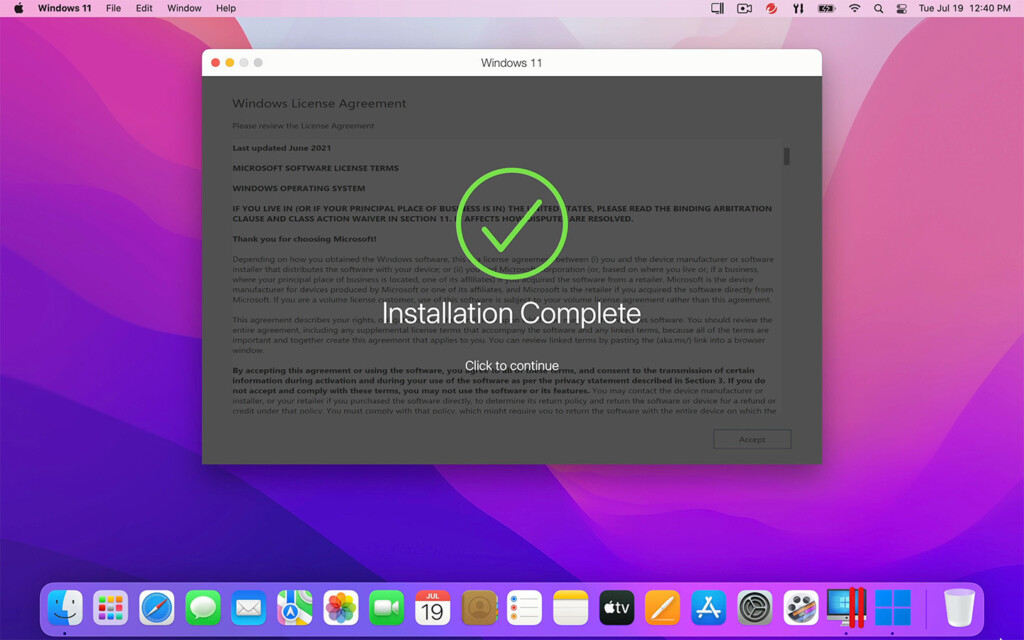
Task: Open Control Center in the menu bar
Action: [x=902, y=8]
